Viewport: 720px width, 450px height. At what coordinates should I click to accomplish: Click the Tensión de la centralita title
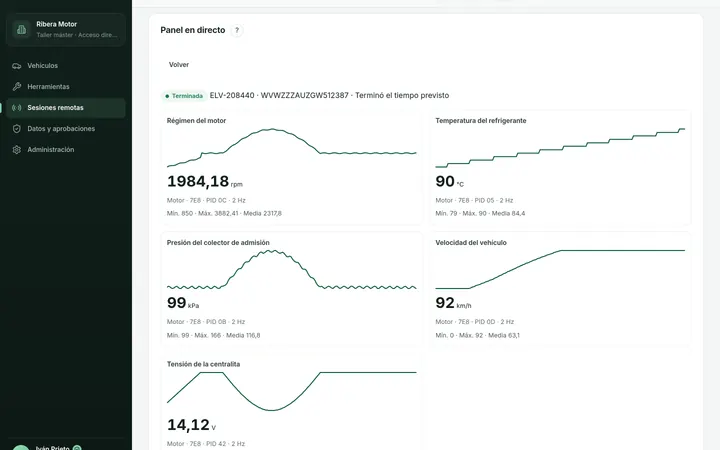pos(203,364)
